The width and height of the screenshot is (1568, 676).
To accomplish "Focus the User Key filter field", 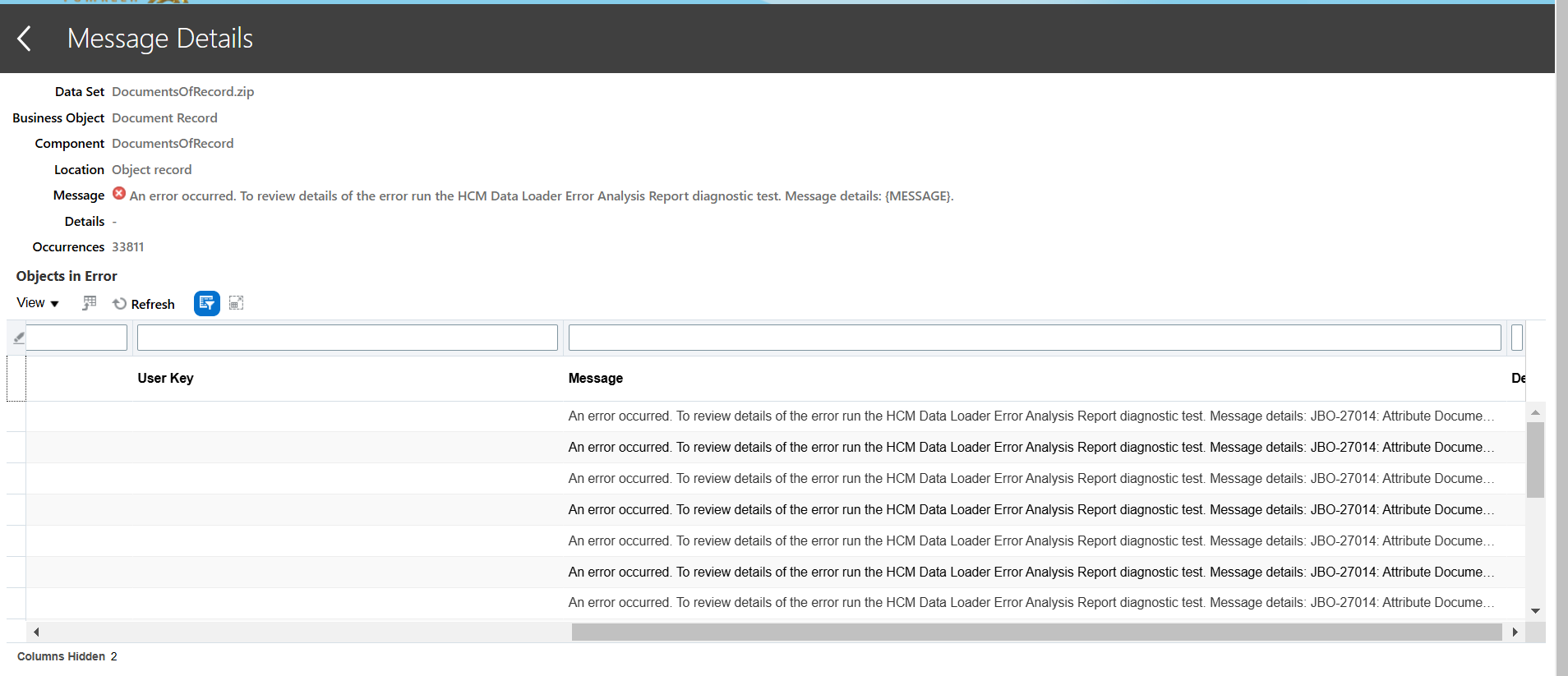I will pyautogui.click(x=348, y=338).
